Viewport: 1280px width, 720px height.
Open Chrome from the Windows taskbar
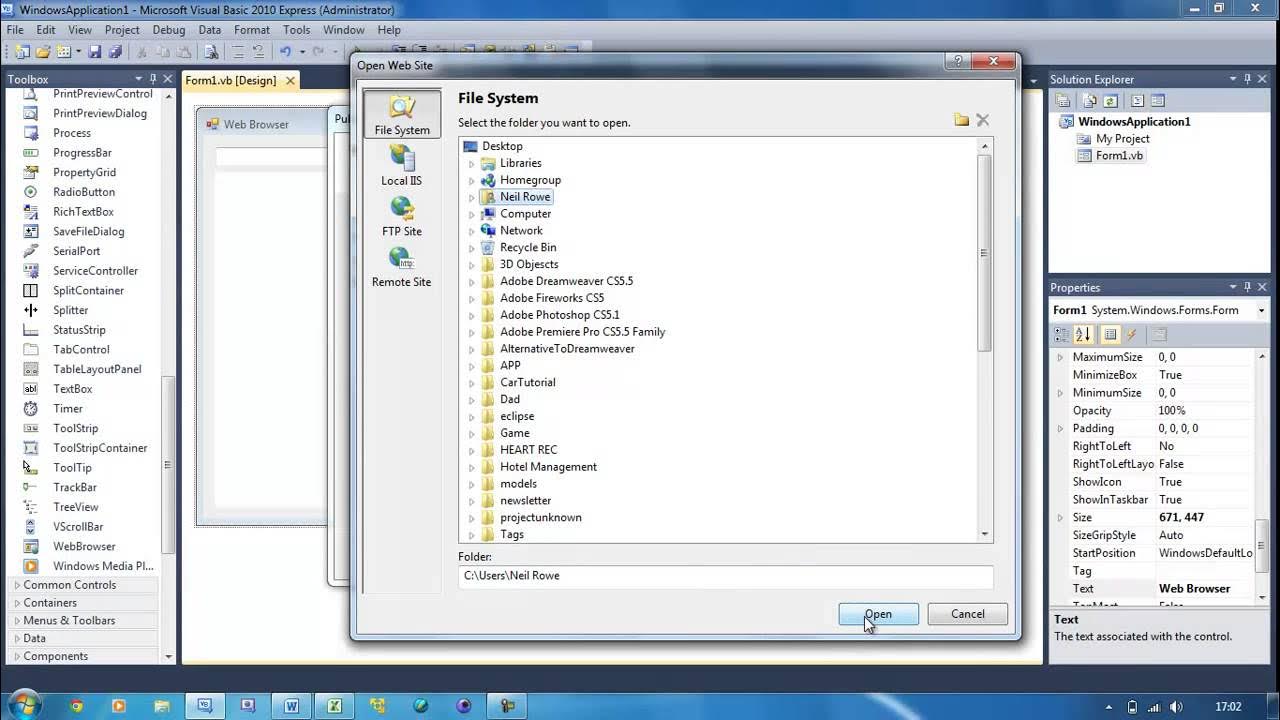pyautogui.click(x=77, y=706)
